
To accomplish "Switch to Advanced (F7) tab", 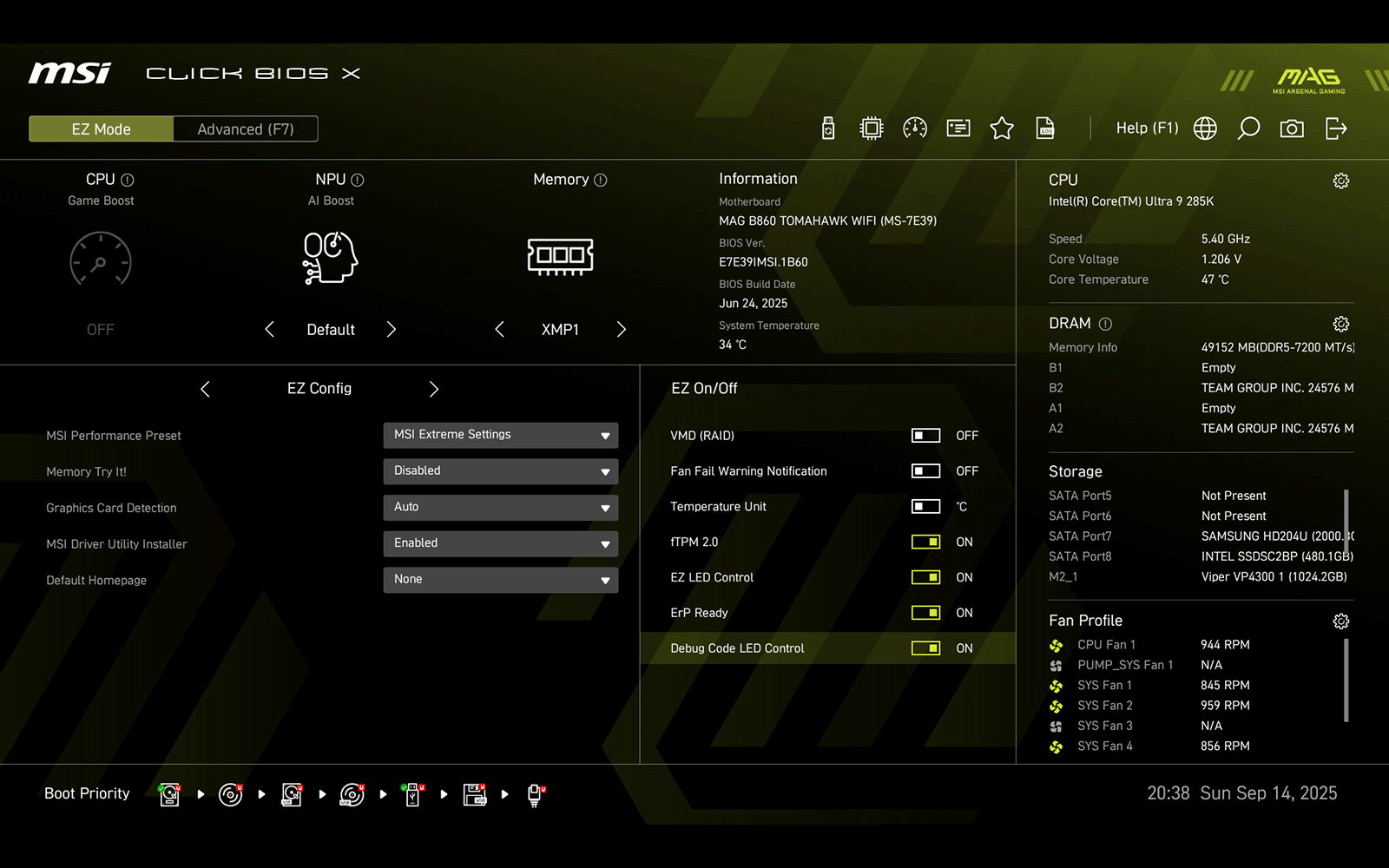I will pyautogui.click(x=246, y=129).
